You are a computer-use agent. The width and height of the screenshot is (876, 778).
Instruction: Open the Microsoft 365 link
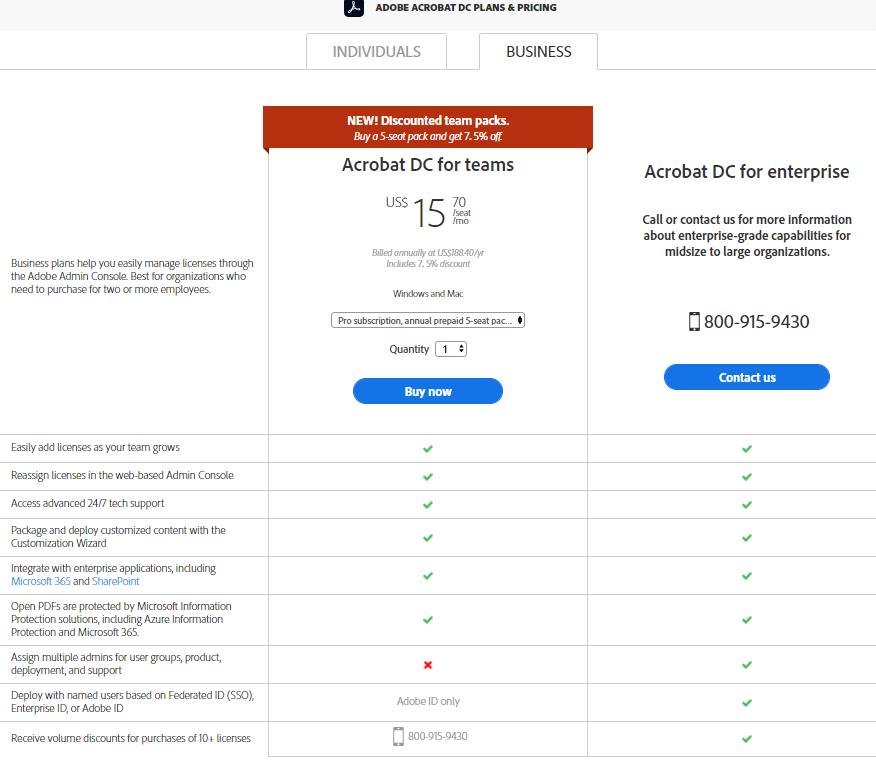click(41, 581)
